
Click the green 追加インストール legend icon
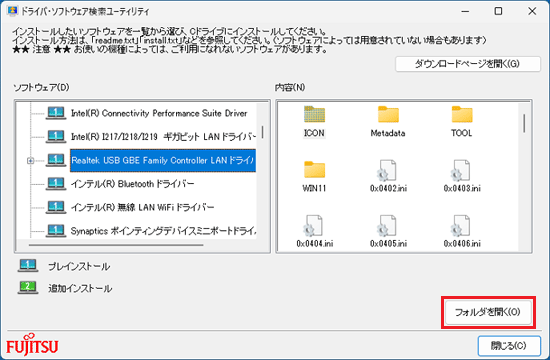pos(28,287)
